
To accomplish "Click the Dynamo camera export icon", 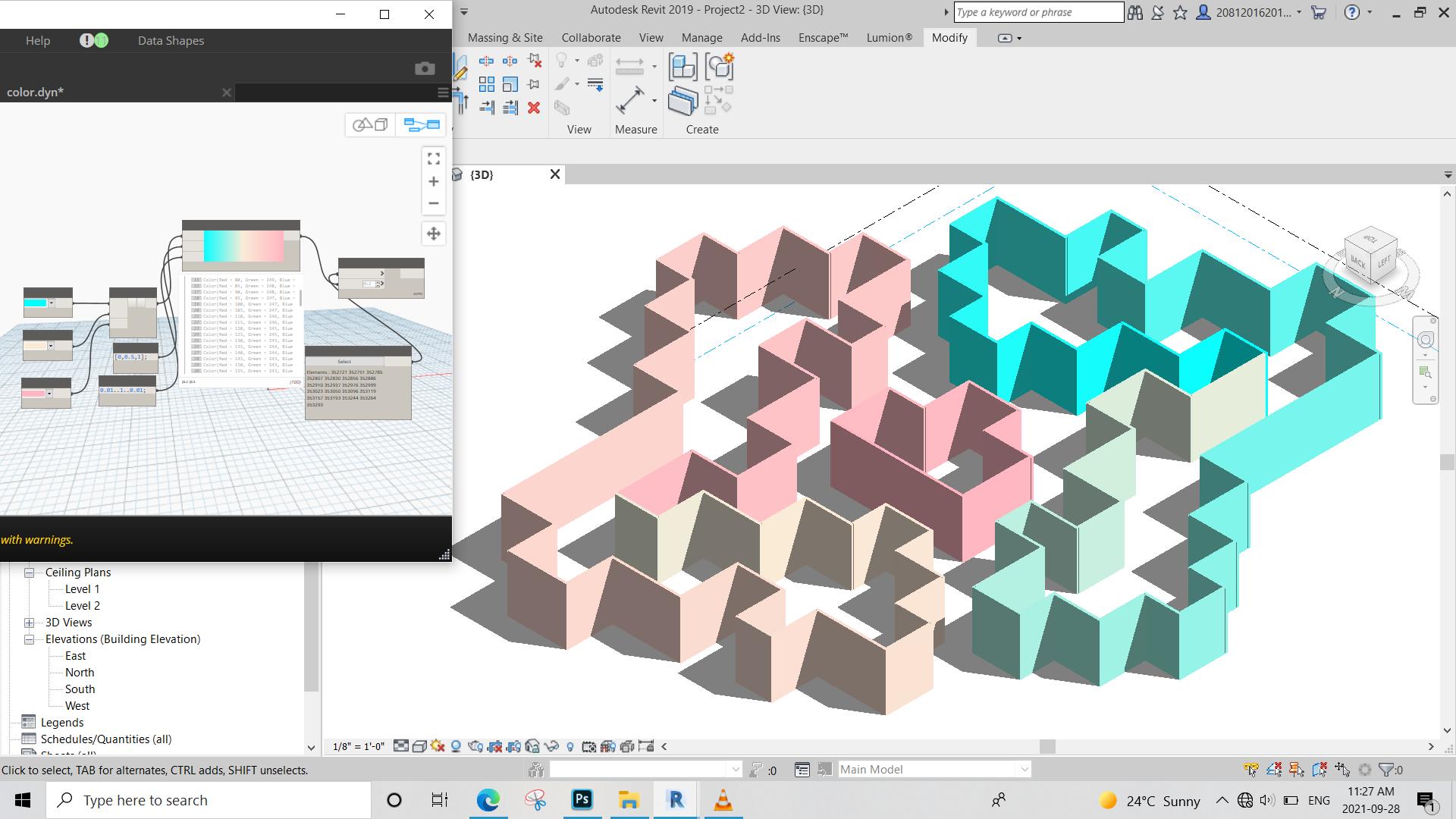I will (x=425, y=69).
